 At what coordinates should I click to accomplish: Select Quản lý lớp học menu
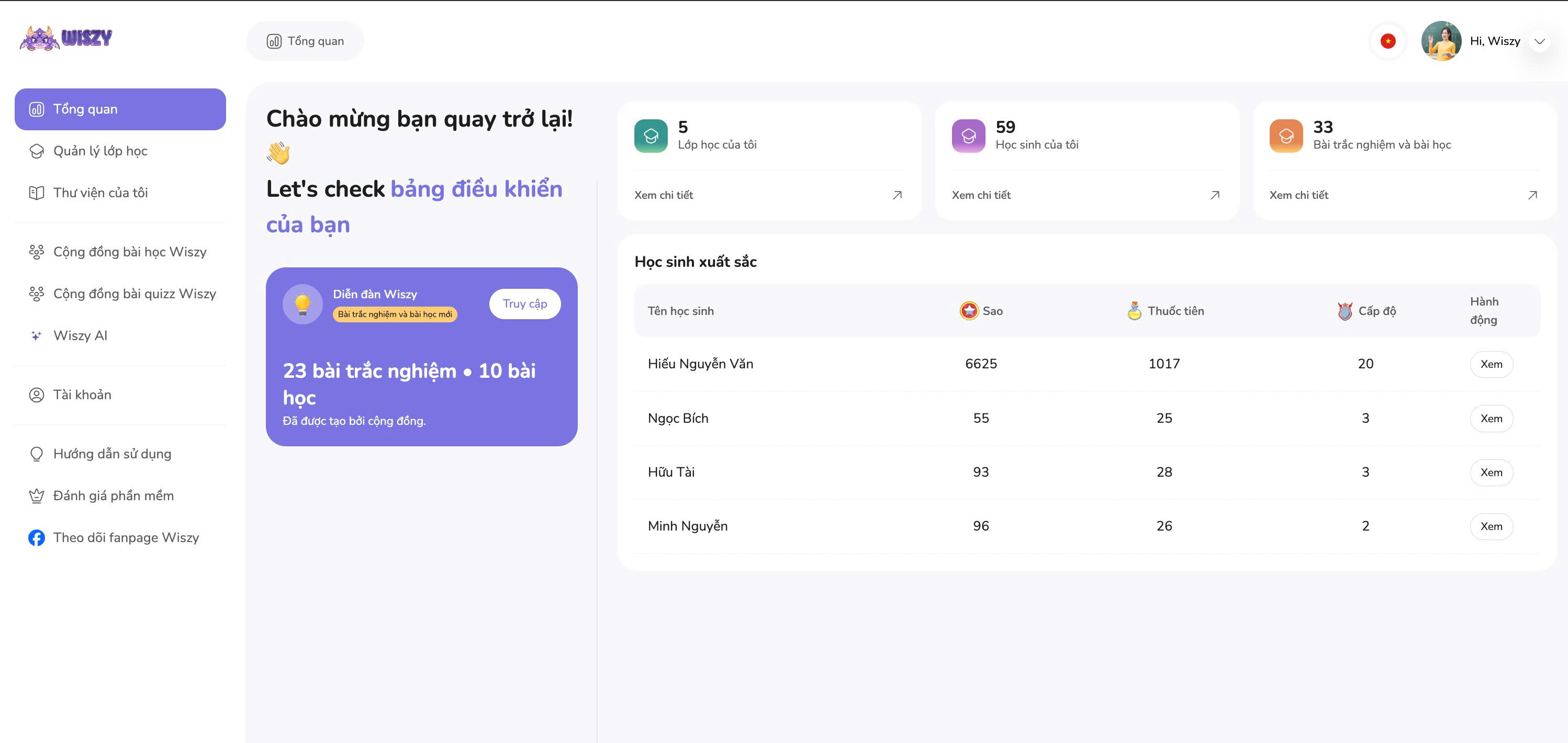click(100, 151)
